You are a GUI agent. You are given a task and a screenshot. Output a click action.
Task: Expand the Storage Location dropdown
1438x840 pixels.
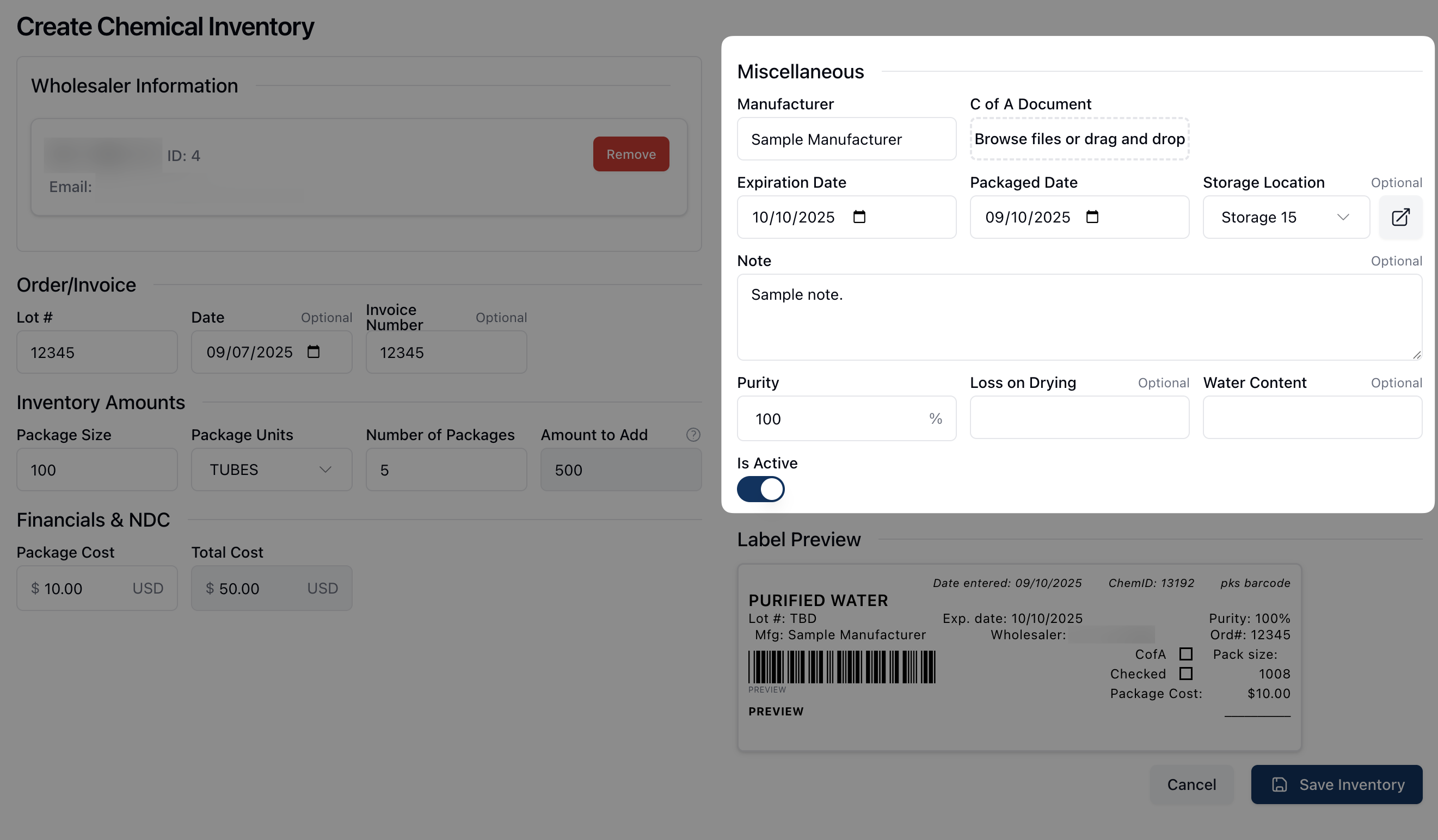tap(1286, 217)
